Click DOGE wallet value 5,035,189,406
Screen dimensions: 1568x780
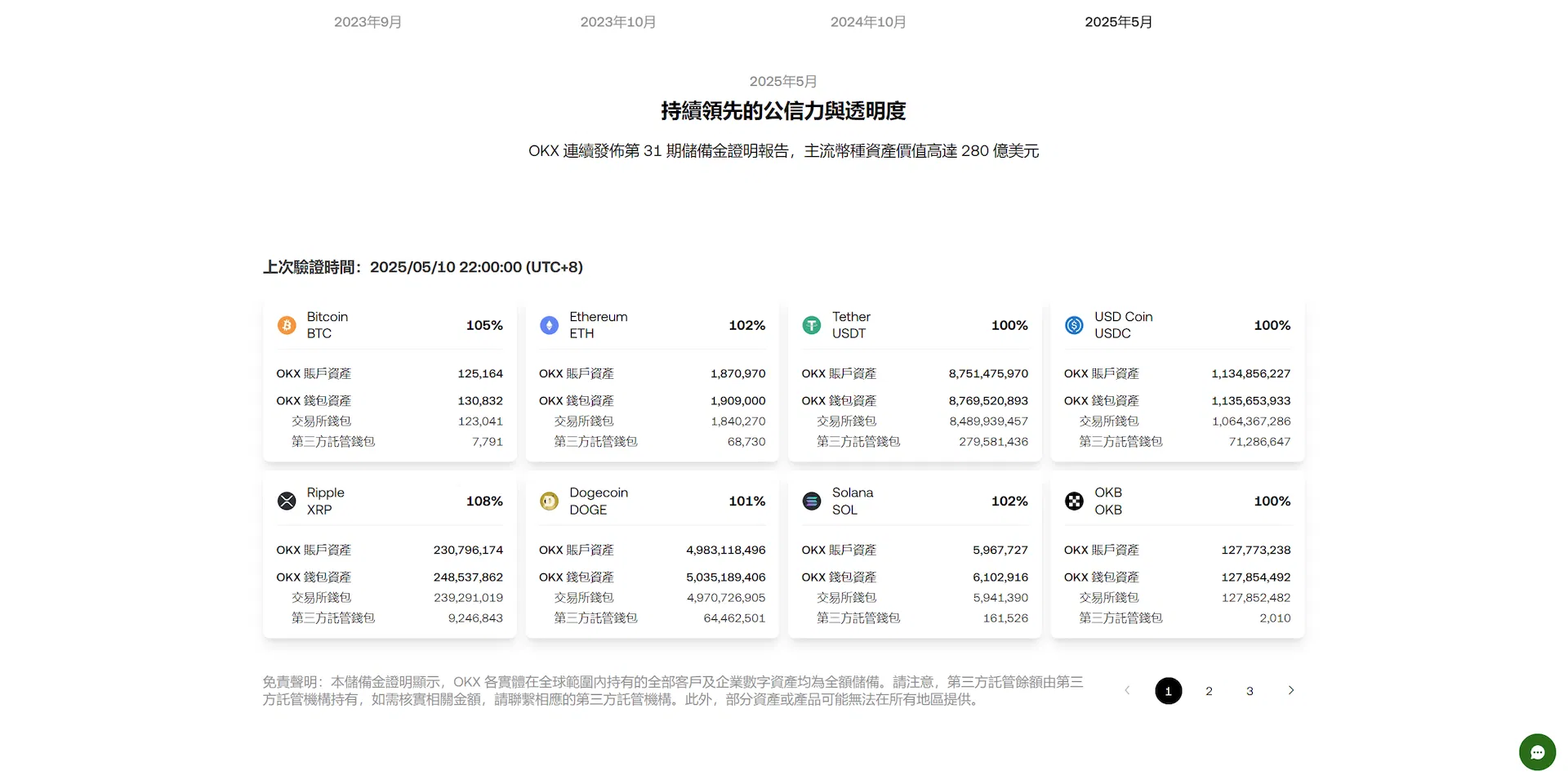[726, 577]
